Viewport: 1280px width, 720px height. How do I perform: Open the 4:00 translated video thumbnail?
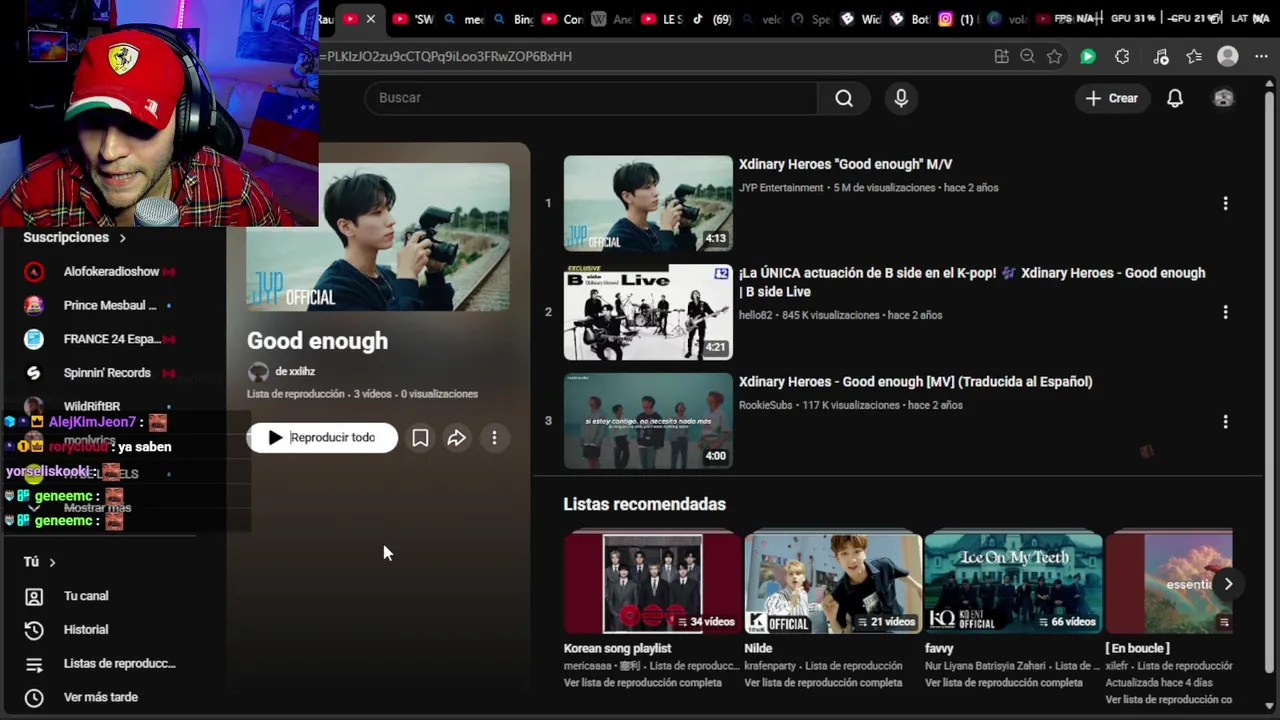coord(648,421)
